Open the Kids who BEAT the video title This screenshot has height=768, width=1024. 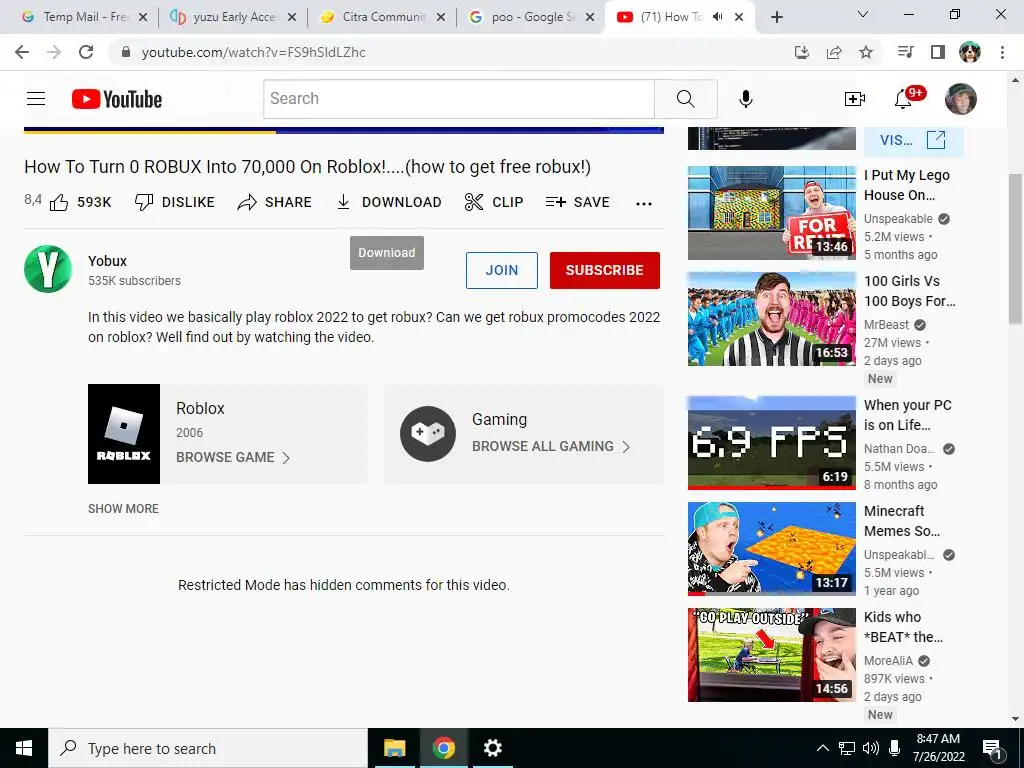(903, 627)
